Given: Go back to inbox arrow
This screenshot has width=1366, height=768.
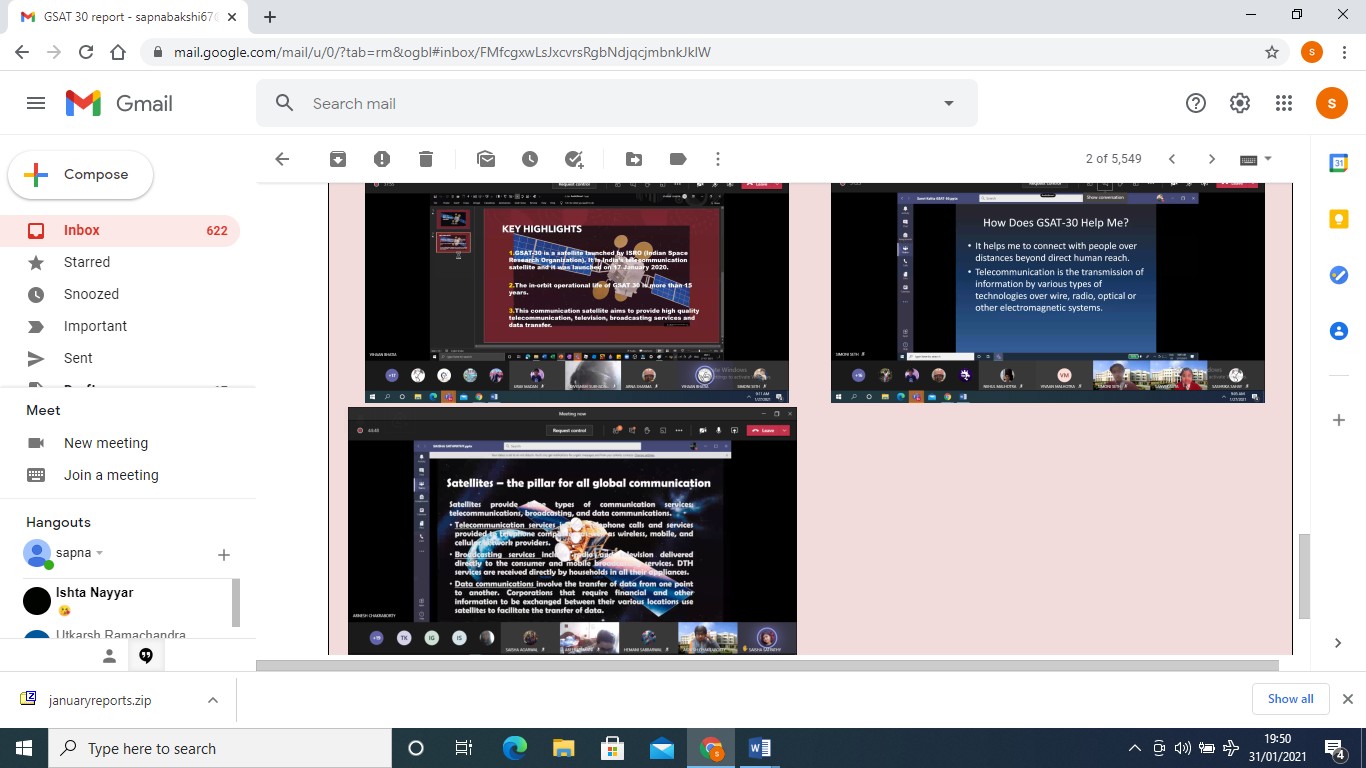Looking at the screenshot, I should pyautogui.click(x=282, y=159).
